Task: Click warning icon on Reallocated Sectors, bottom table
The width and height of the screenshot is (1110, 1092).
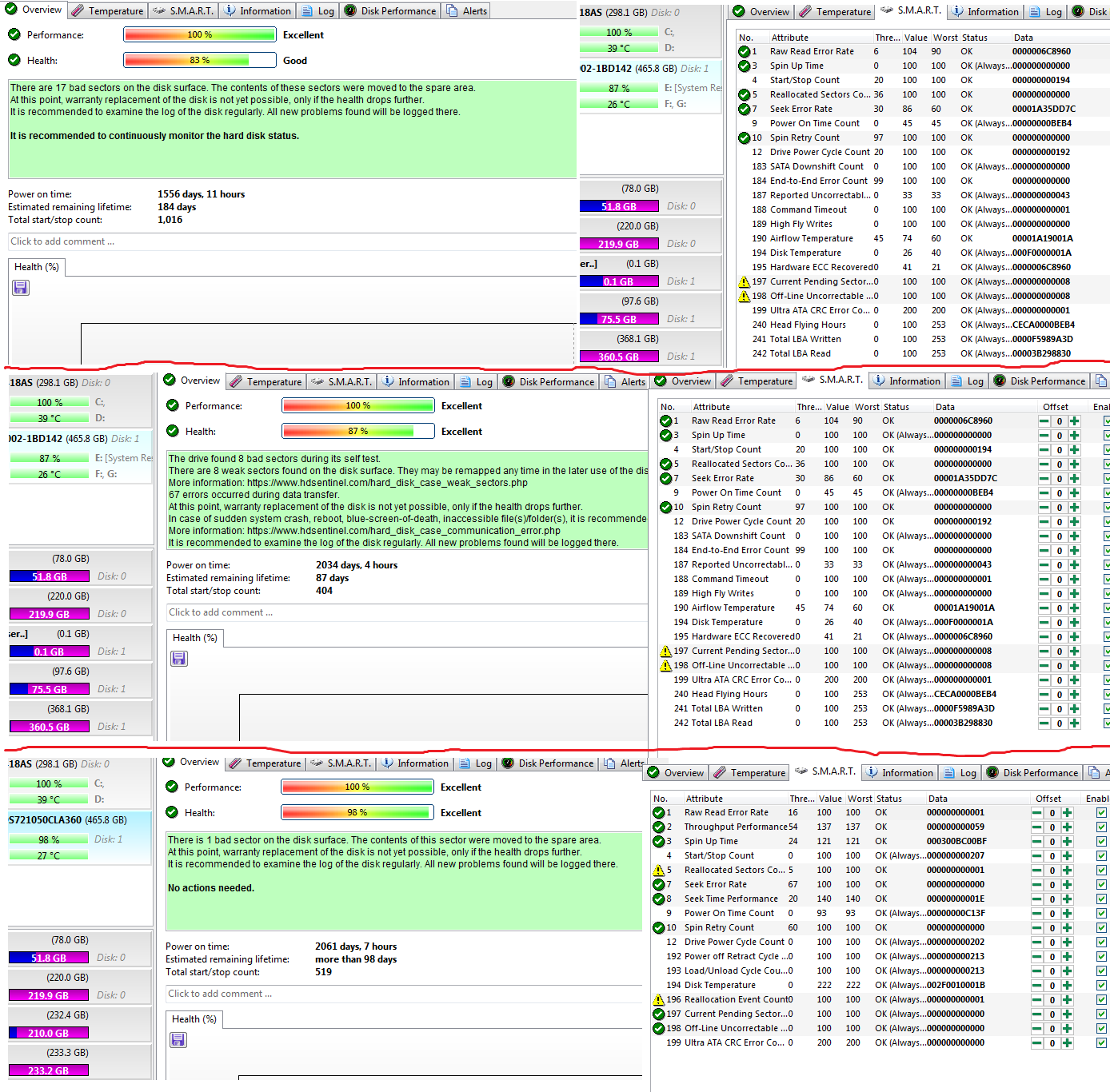Action: click(658, 870)
